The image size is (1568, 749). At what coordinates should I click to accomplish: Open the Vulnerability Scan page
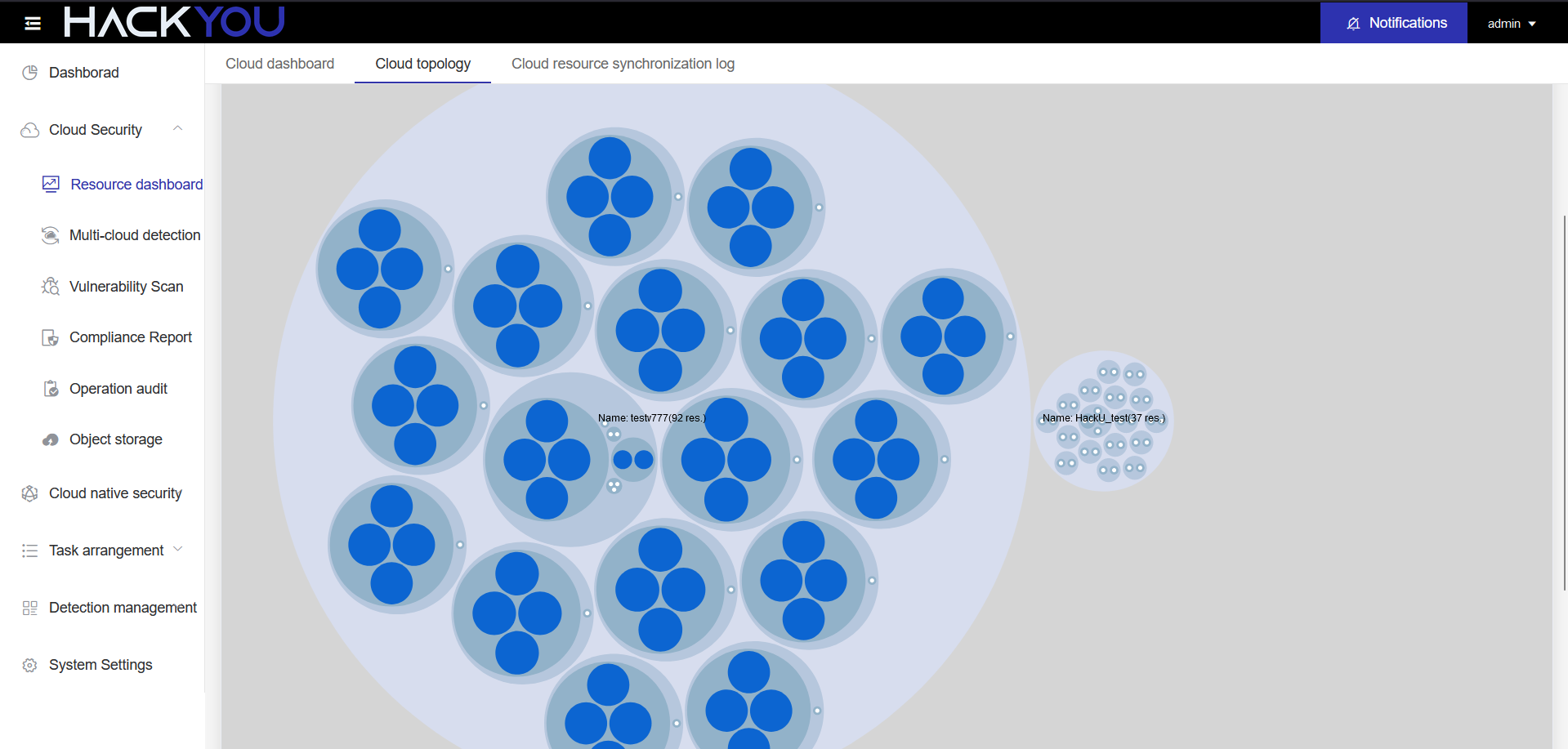pos(127,287)
